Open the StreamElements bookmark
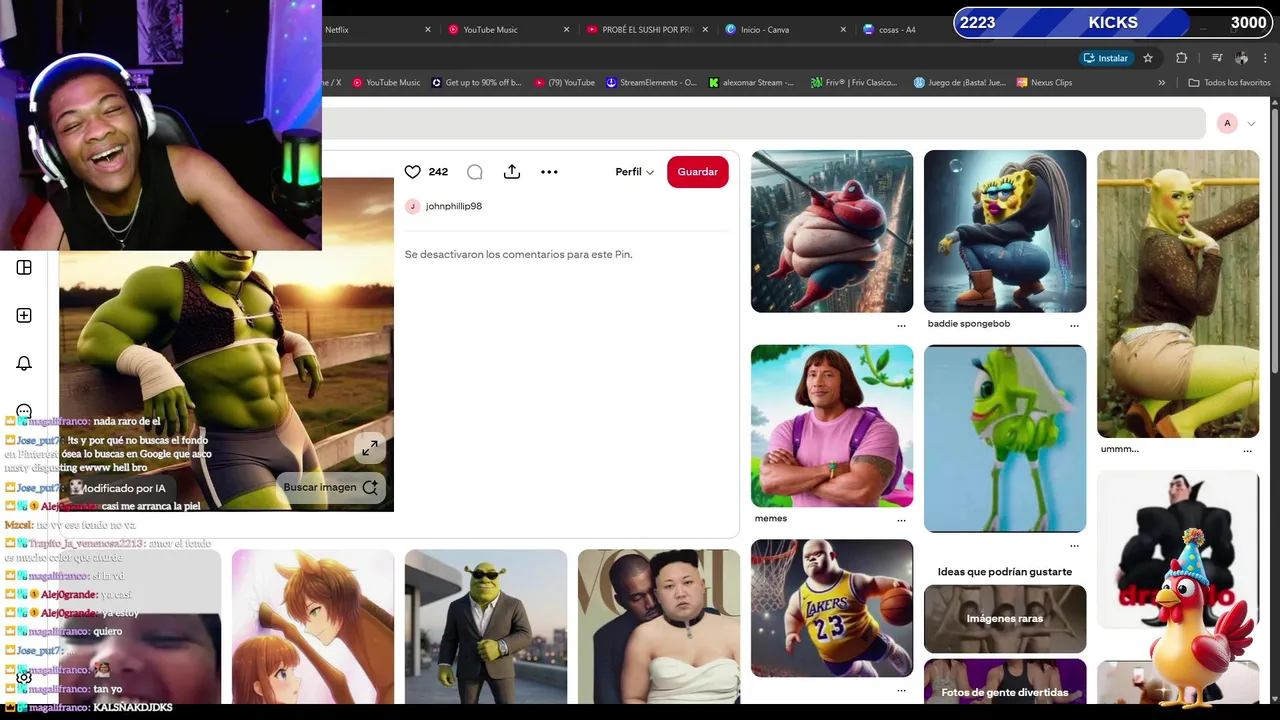Image resolution: width=1280 pixels, height=720 pixels. pyautogui.click(x=651, y=83)
